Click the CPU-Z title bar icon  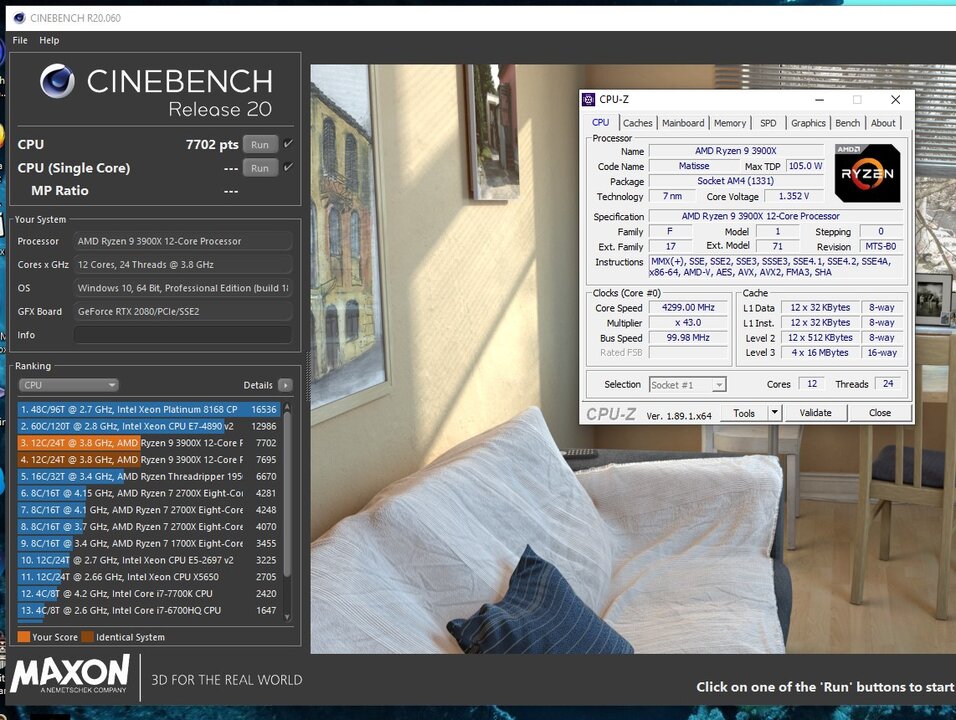tap(588, 99)
